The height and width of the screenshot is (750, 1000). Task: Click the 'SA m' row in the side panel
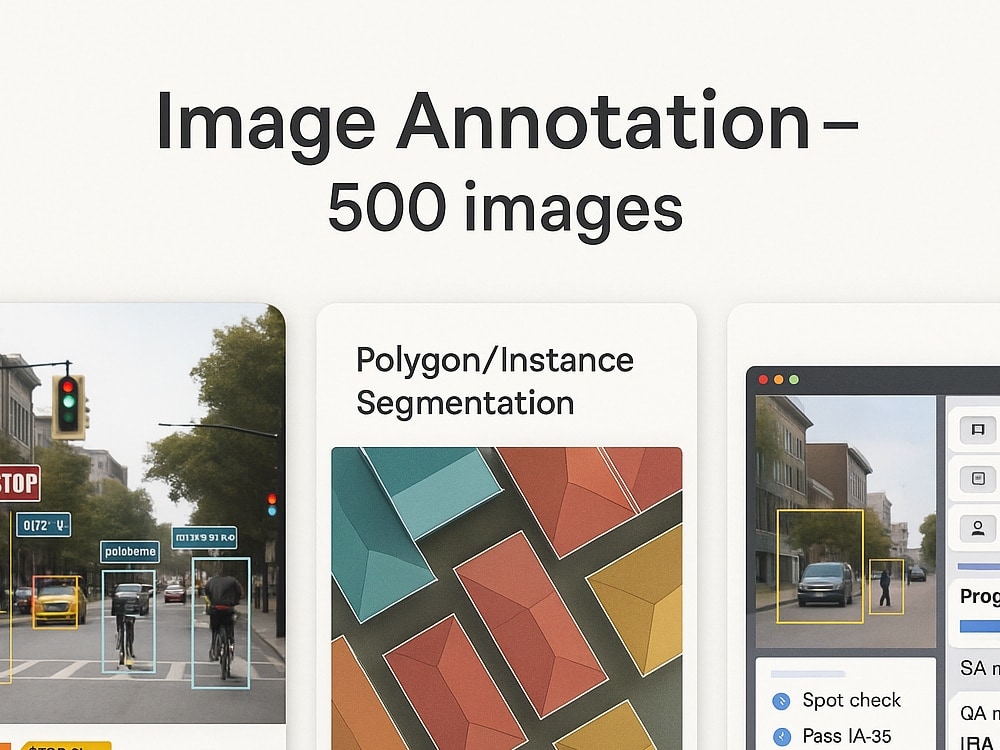[x=980, y=668]
